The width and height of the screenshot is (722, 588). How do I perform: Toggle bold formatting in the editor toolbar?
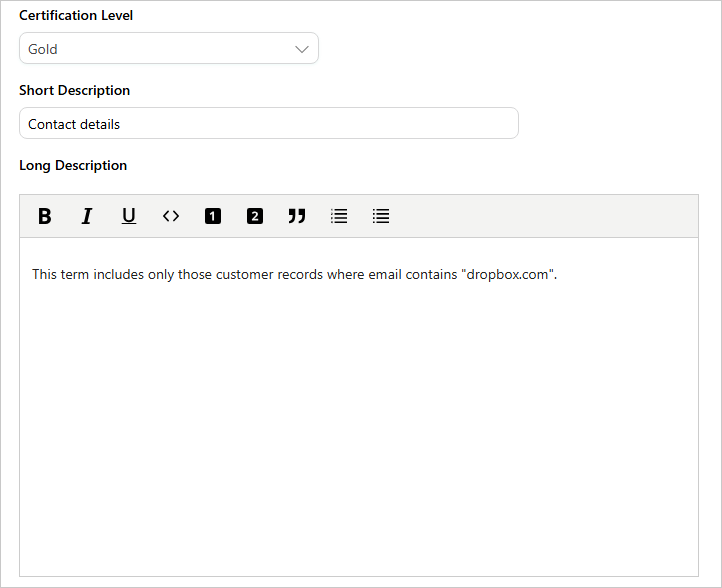click(x=45, y=216)
